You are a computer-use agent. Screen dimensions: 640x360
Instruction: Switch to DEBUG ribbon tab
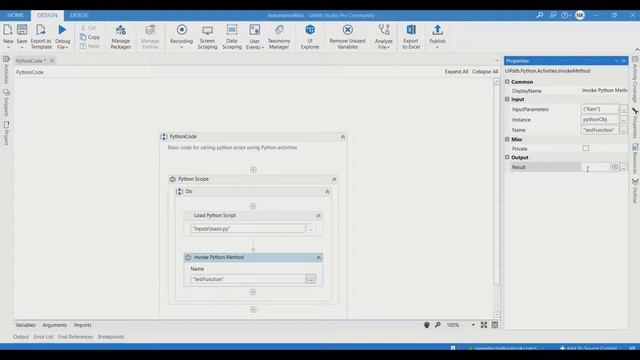pos(79,15)
